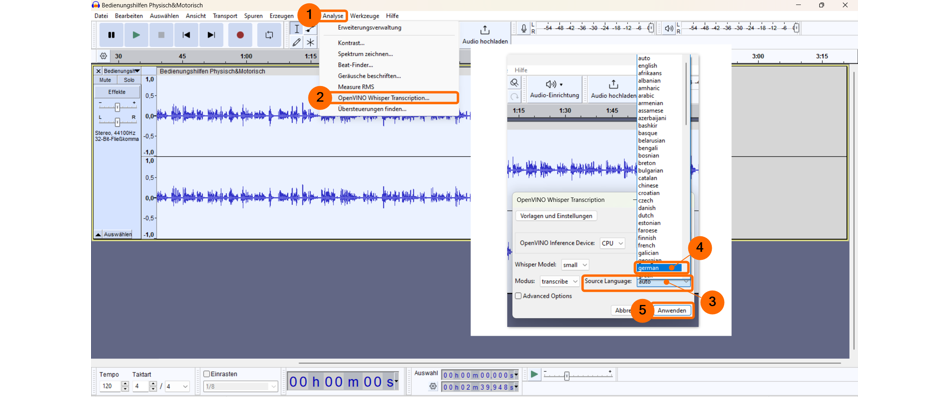This screenshot has width=949, height=397.
Task: Choose Geräusche beschriften... menu entry
Action: coord(389,76)
